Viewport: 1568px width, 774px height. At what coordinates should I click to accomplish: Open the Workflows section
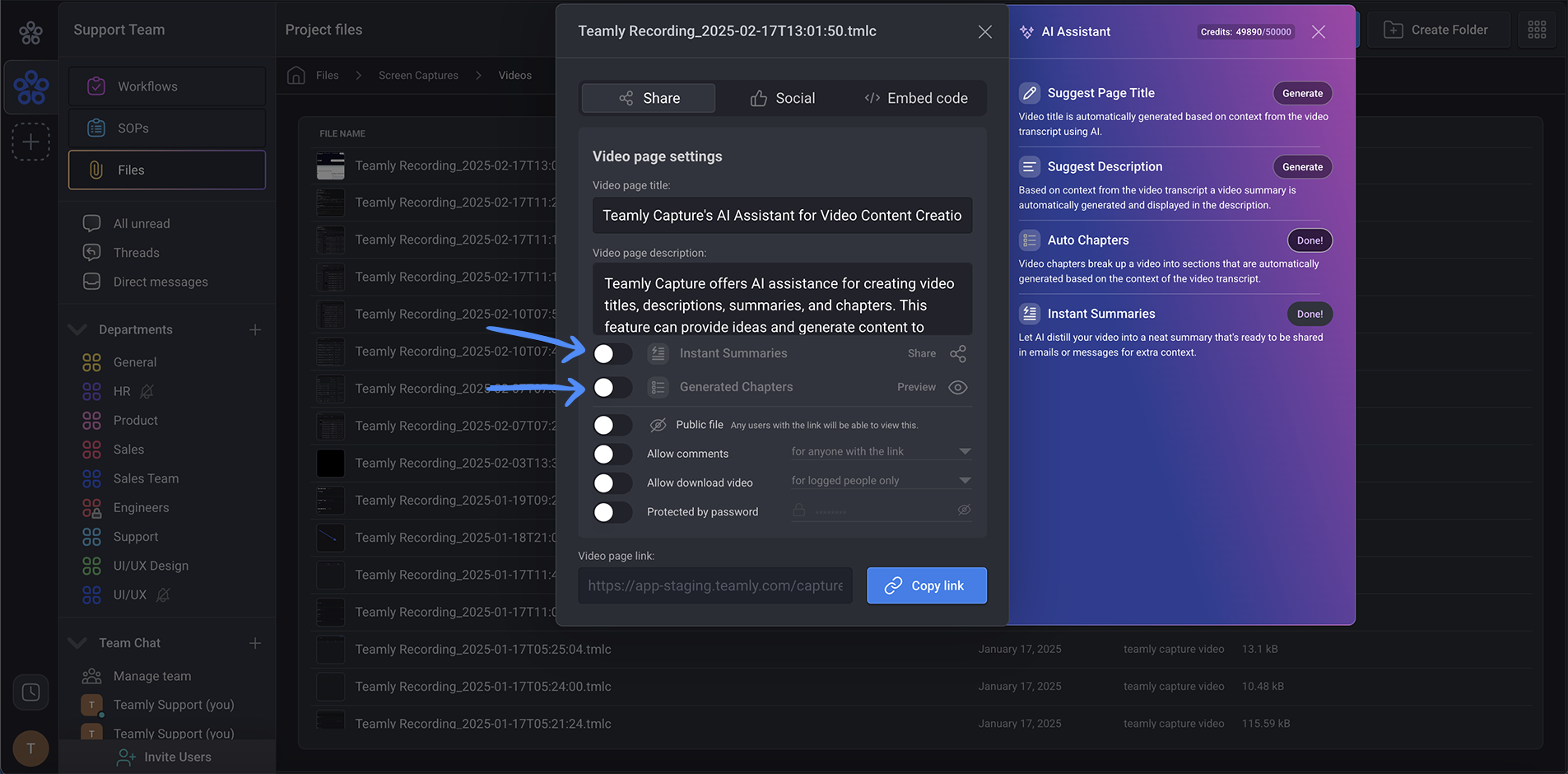[167, 86]
